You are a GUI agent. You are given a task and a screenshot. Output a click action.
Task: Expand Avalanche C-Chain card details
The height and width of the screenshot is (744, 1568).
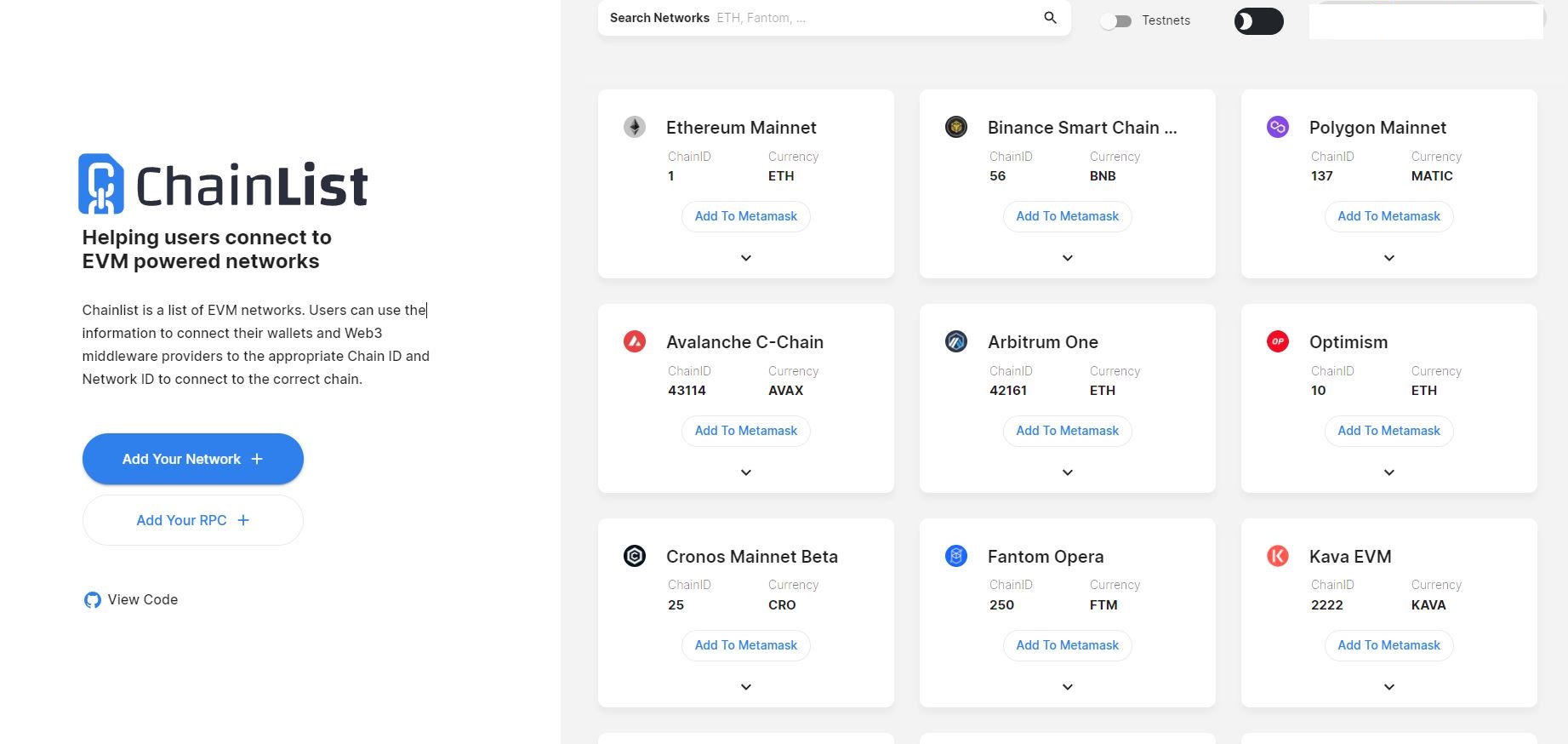[x=746, y=472]
